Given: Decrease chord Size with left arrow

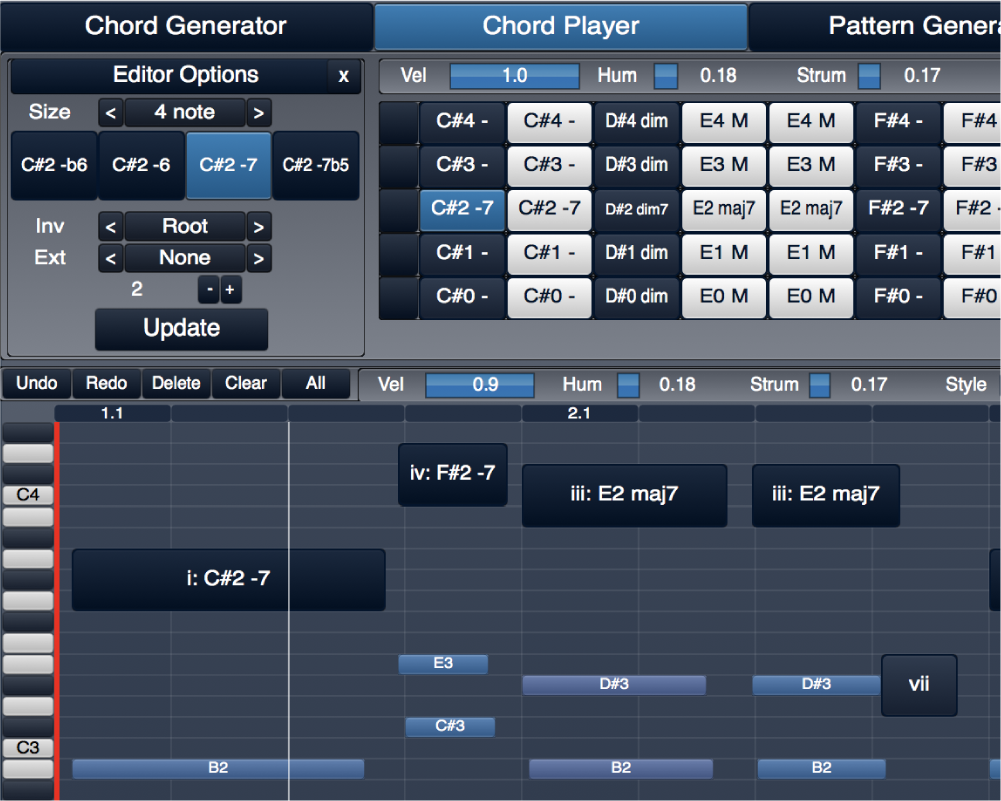Looking at the screenshot, I should (110, 113).
